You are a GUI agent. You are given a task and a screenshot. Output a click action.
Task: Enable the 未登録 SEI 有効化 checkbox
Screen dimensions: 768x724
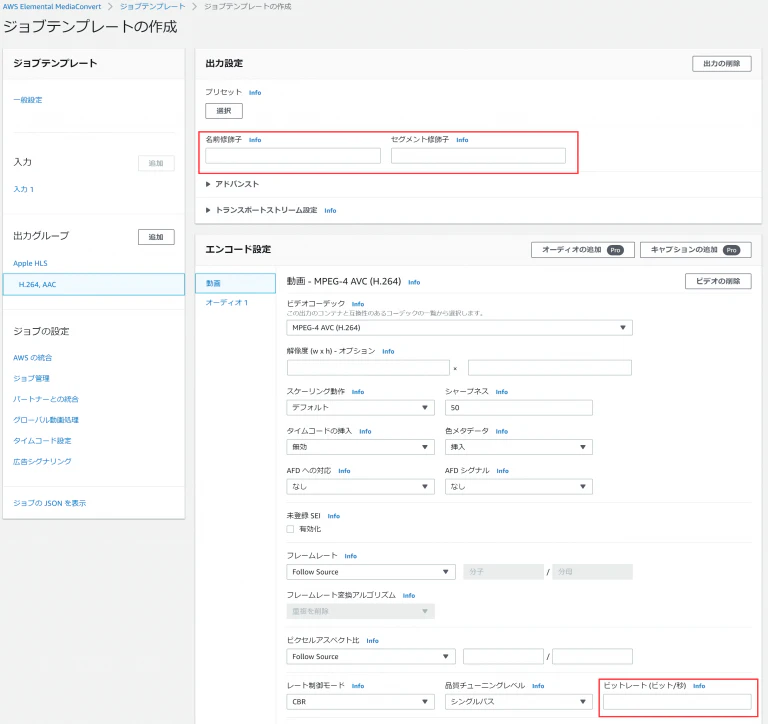point(290,529)
